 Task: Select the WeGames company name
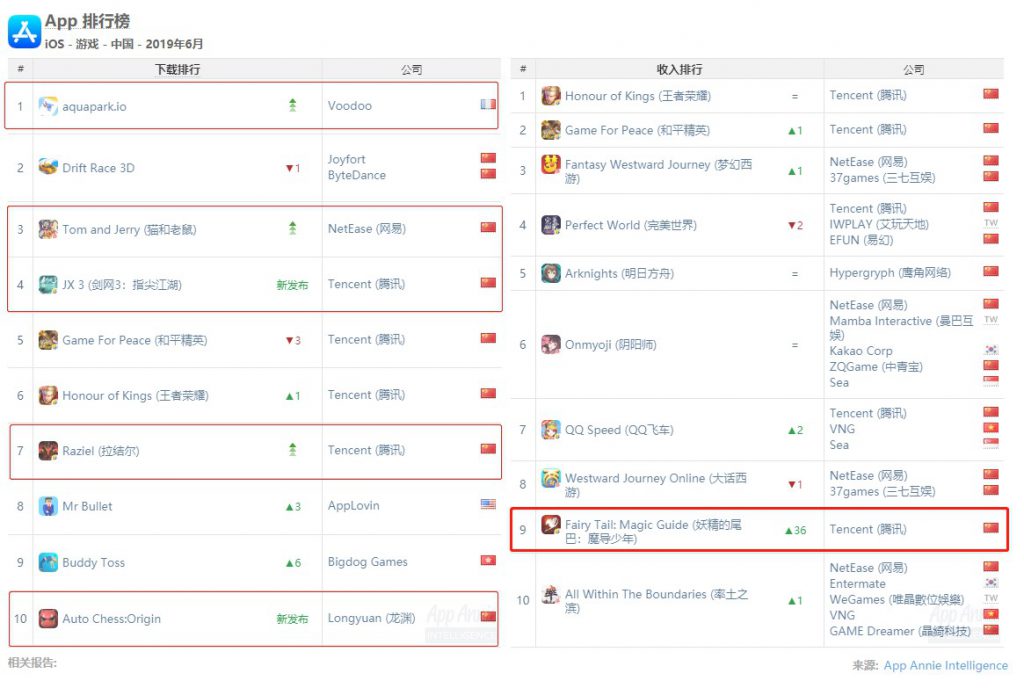click(897, 599)
